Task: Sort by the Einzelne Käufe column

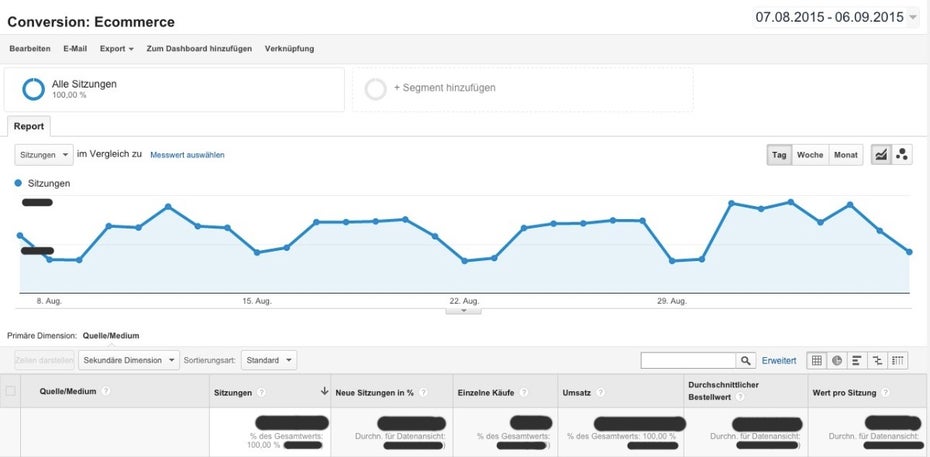Action: [486, 393]
